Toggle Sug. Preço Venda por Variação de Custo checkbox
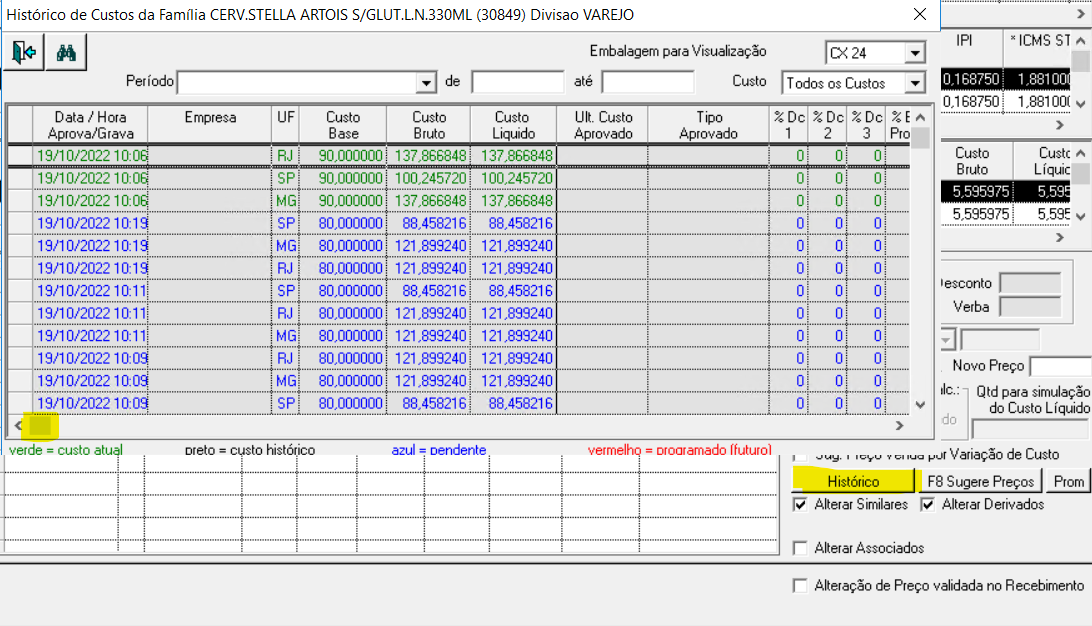The width and height of the screenshot is (1092, 626). pyautogui.click(x=800, y=456)
